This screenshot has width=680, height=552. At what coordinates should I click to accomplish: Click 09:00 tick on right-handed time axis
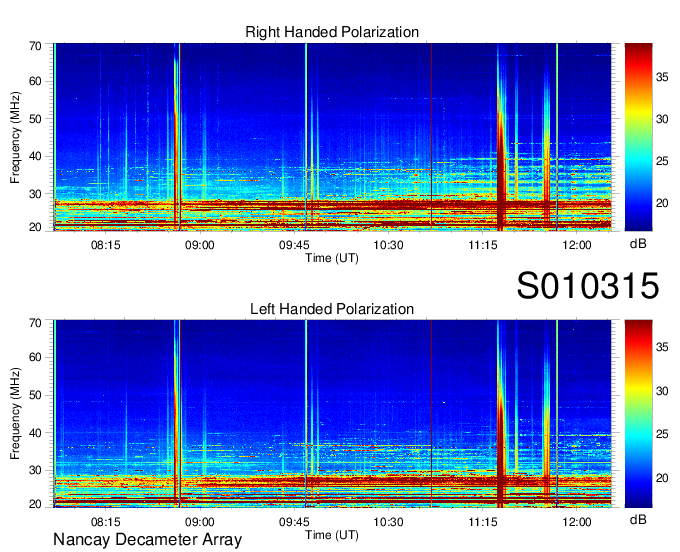(199, 245)
